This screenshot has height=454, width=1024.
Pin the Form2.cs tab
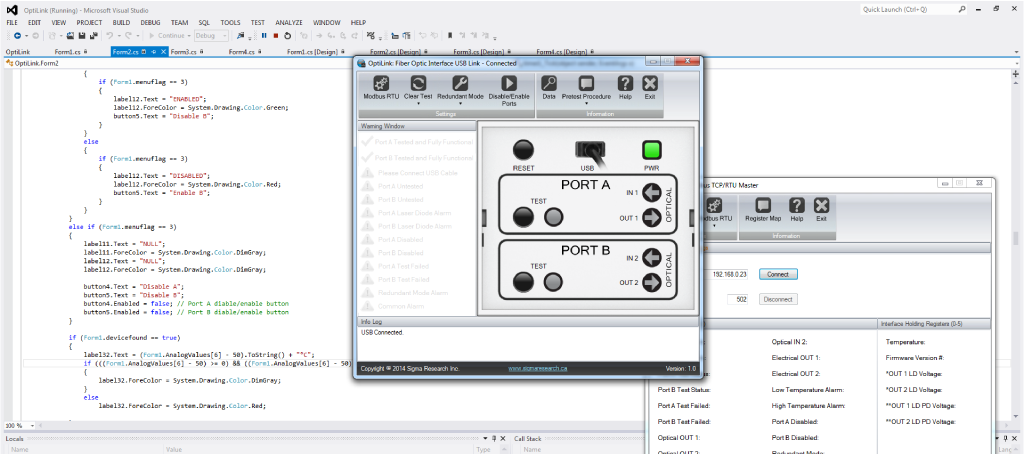[x=153, y=52]
